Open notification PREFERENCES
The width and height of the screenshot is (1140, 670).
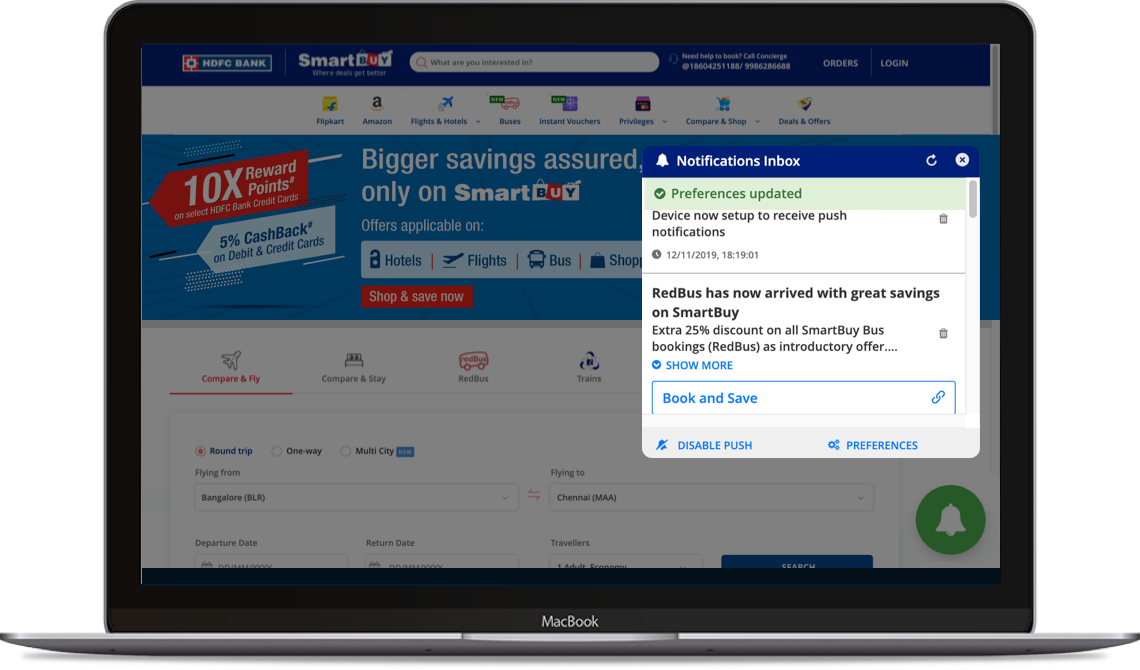click(872, 445)
